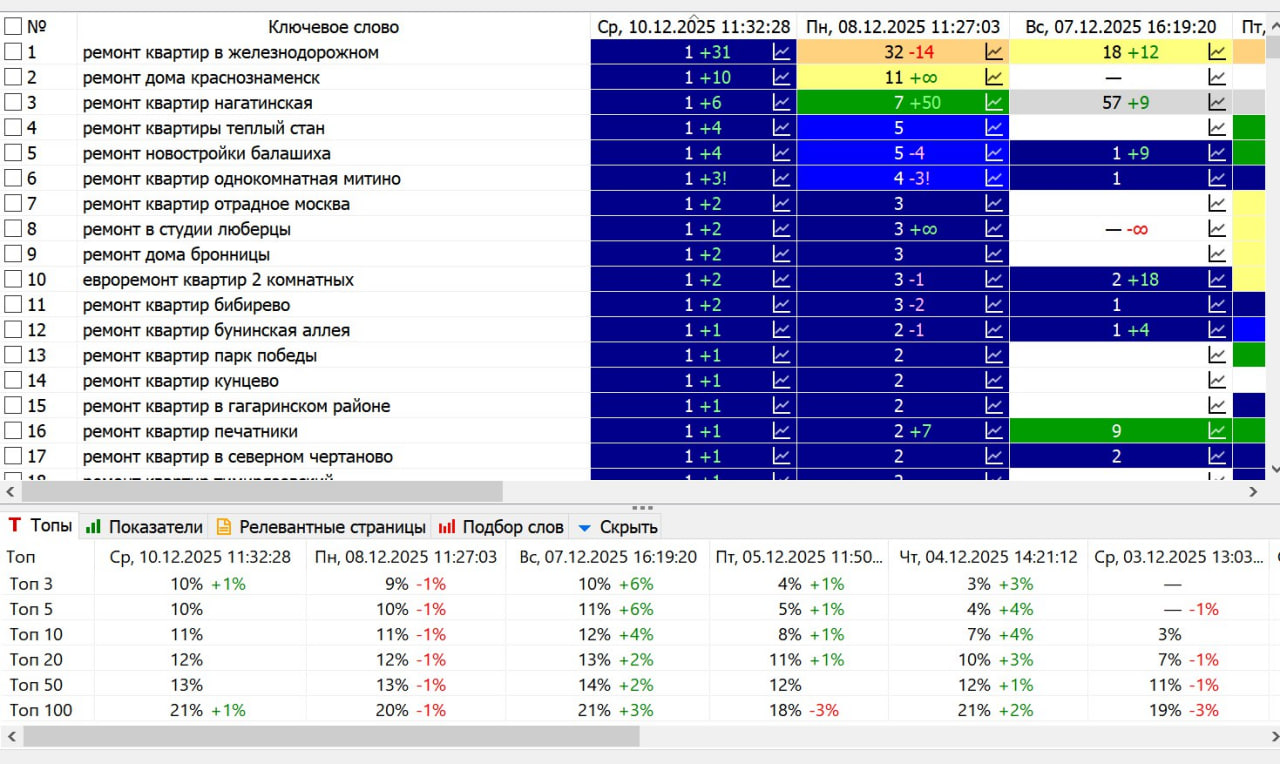Open the 07.12.2025 chart icon in row 16
The image size is (1280, 764).
(x=1217, y=431)
